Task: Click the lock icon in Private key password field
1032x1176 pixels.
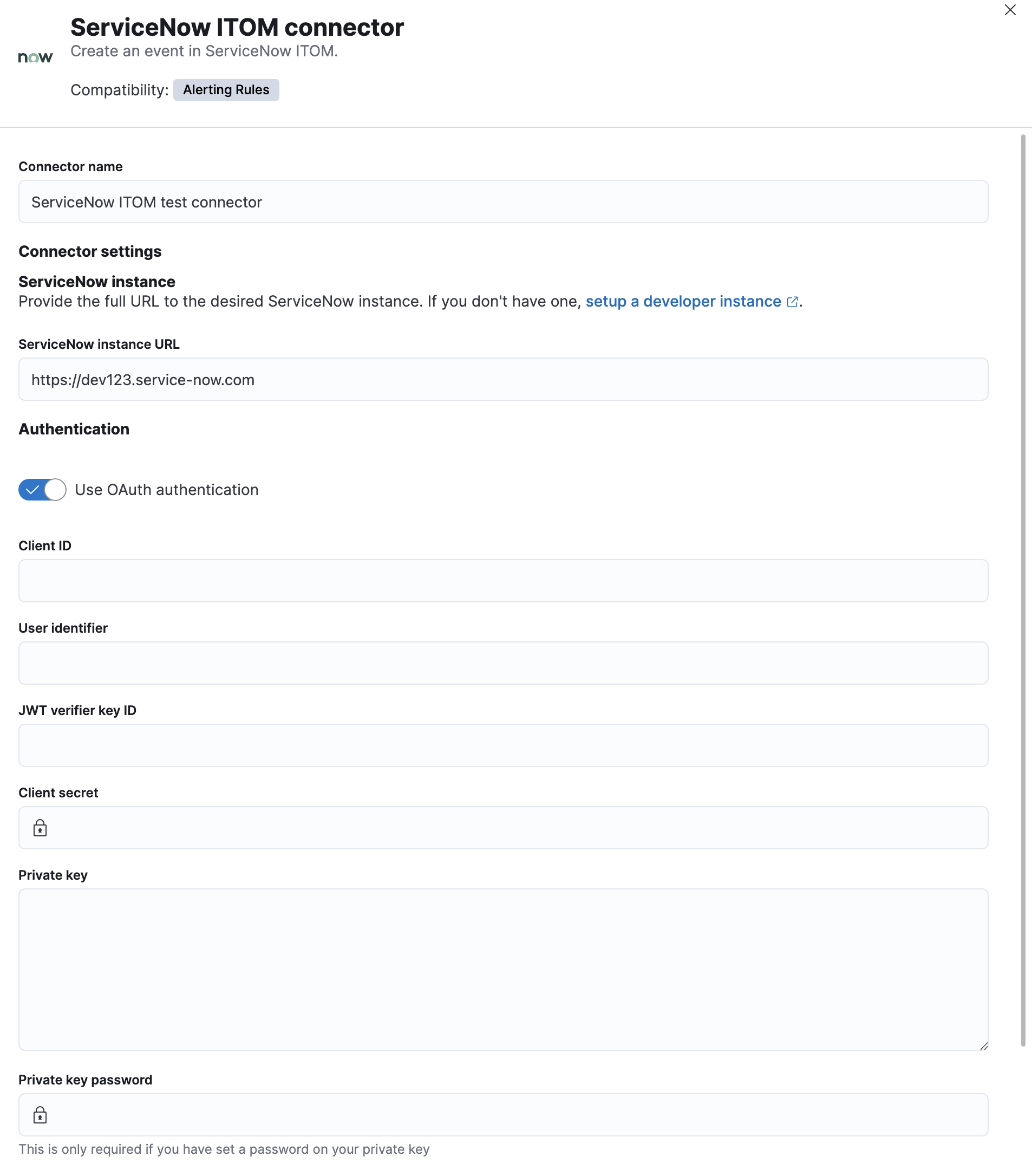Action: pos(40,1114)
